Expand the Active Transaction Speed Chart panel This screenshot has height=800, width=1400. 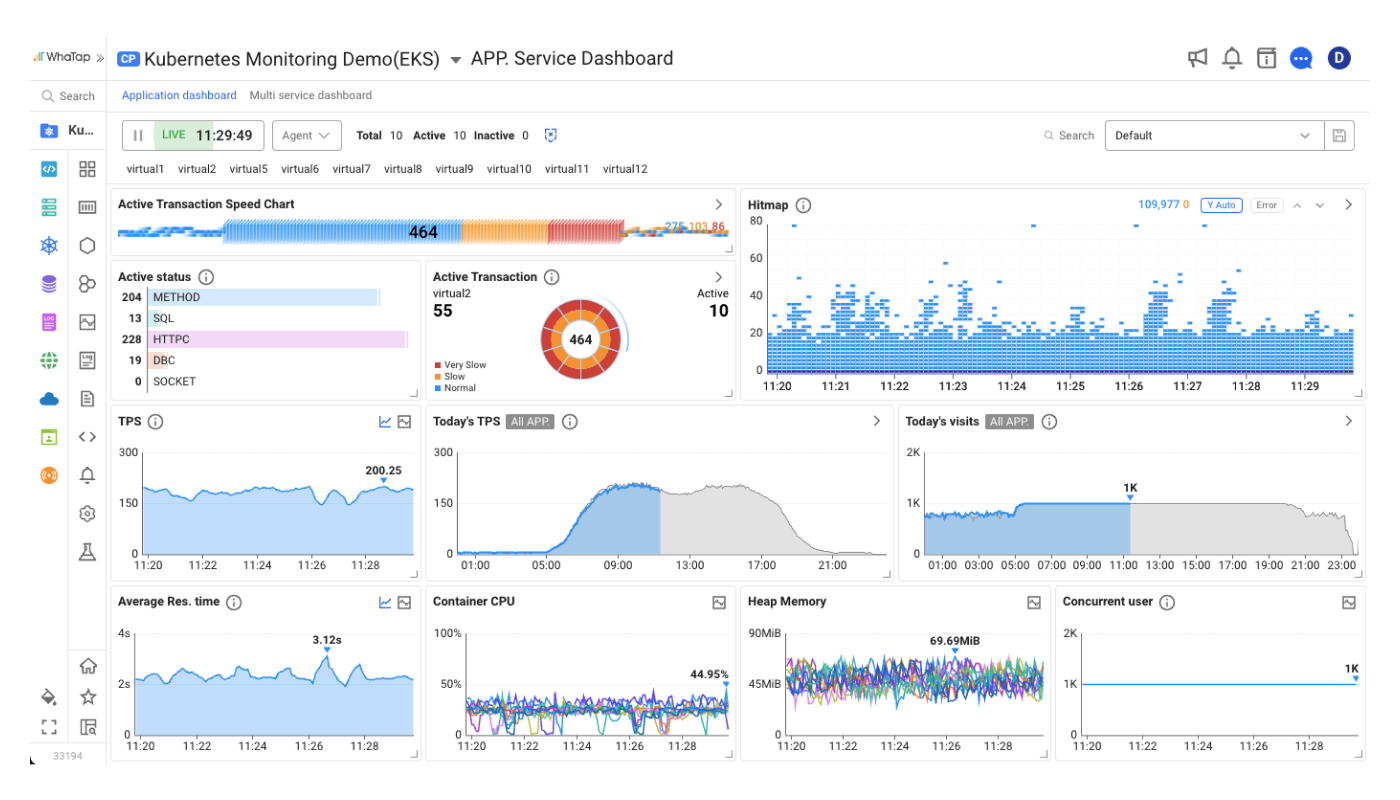[718, 203]
